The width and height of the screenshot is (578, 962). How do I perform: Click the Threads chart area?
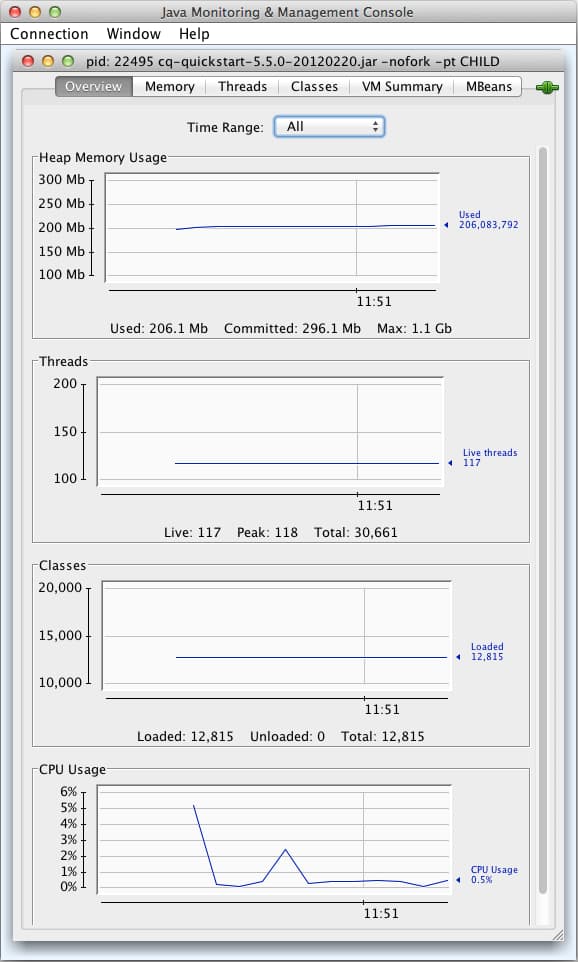[270, 432]
